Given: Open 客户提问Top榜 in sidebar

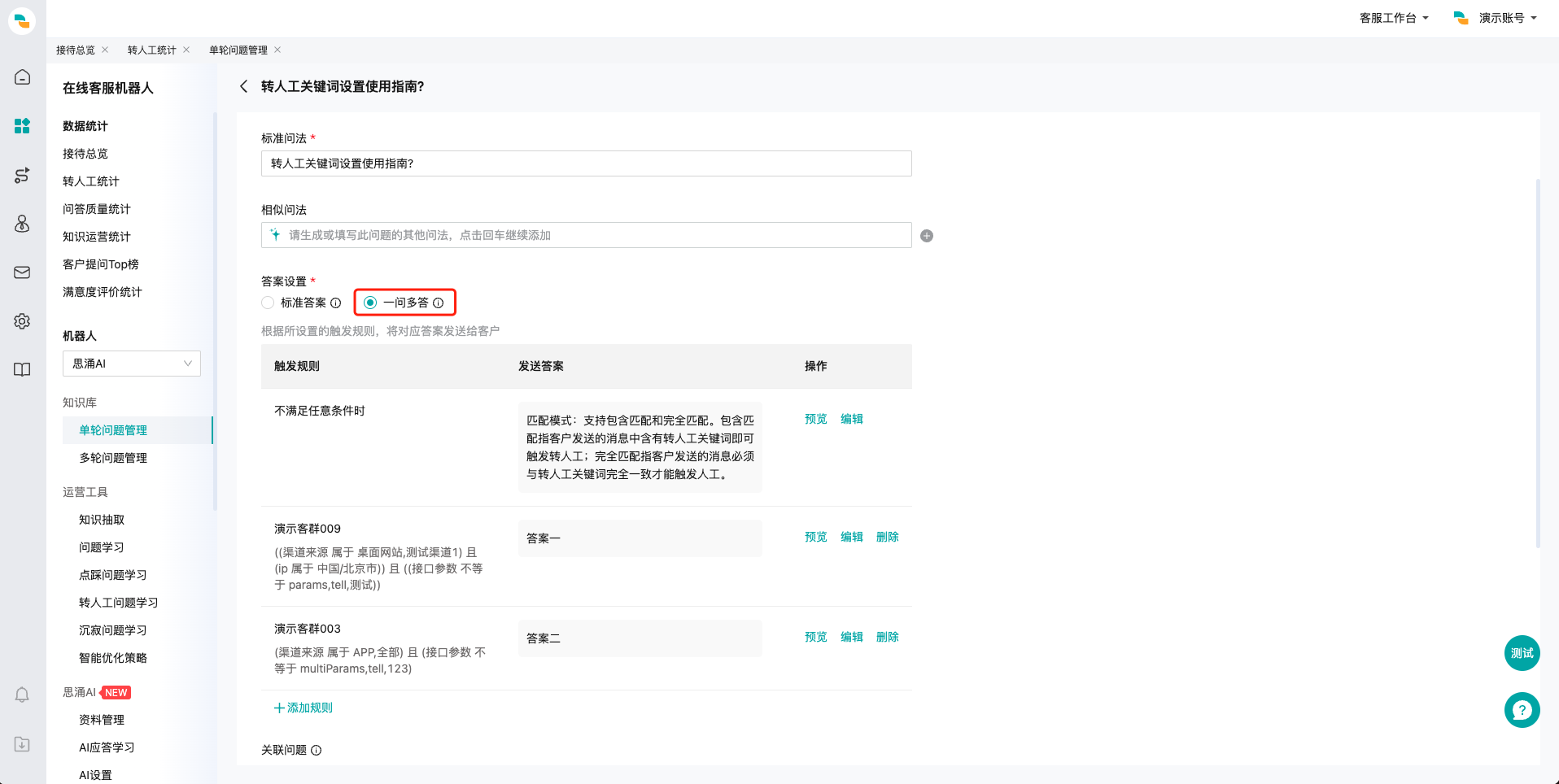Looking at the screenshot, I should click(x=101, y=264).
